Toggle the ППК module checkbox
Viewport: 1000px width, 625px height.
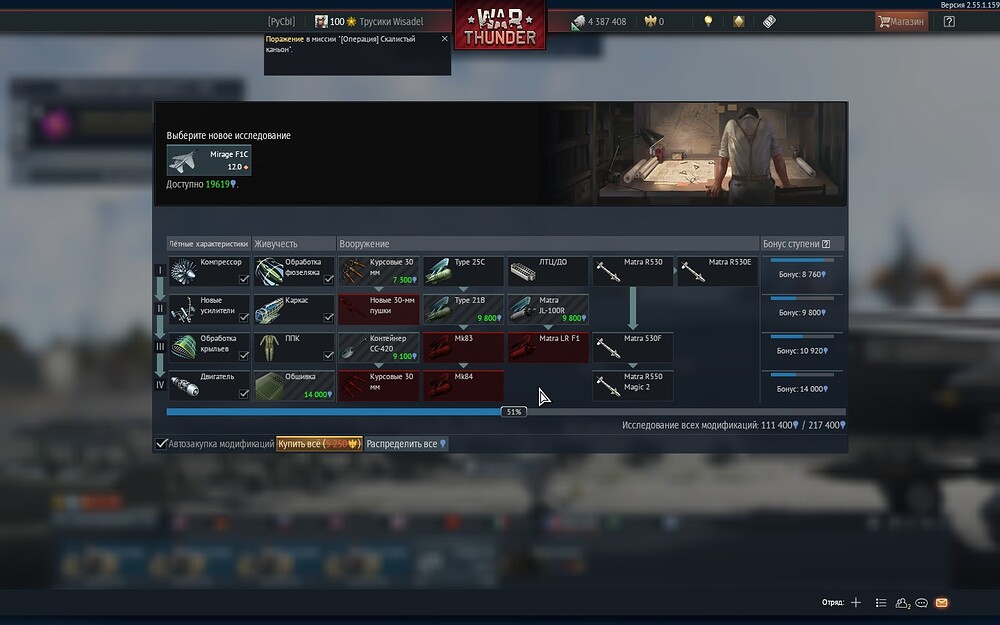pos(328,356)
